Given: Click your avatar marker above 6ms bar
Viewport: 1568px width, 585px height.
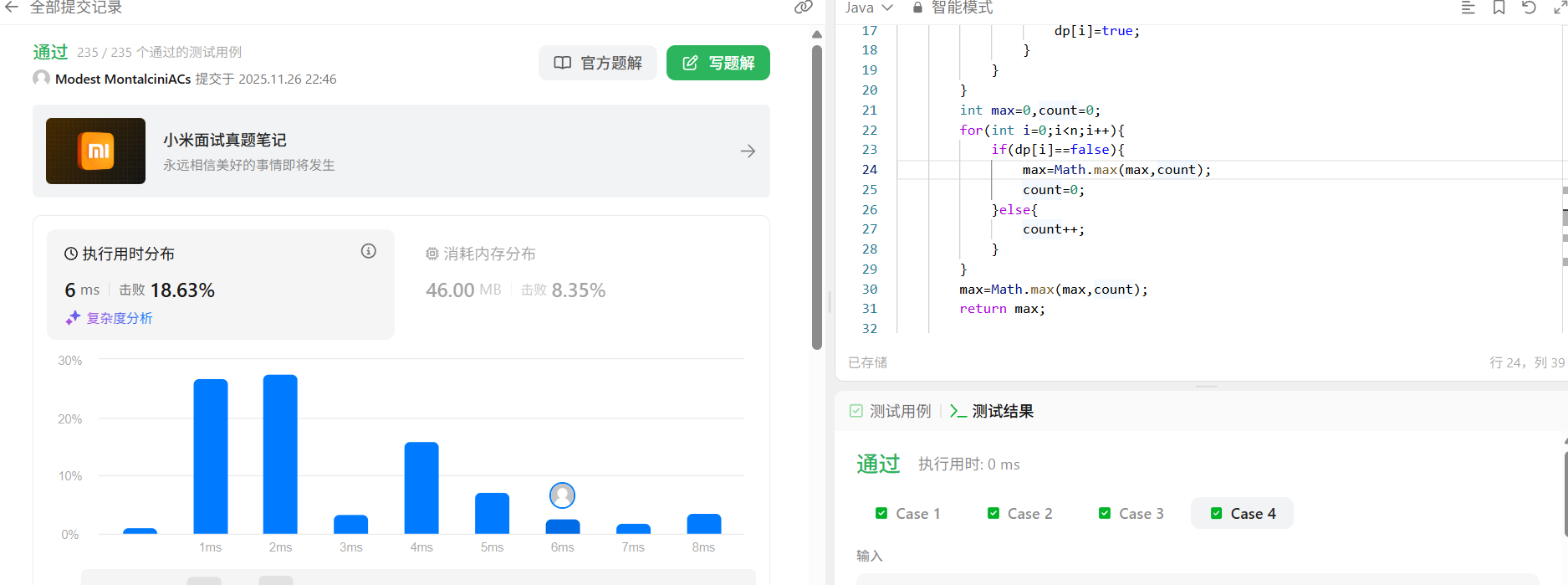Looking at the screenshot, I should (562, 495).
